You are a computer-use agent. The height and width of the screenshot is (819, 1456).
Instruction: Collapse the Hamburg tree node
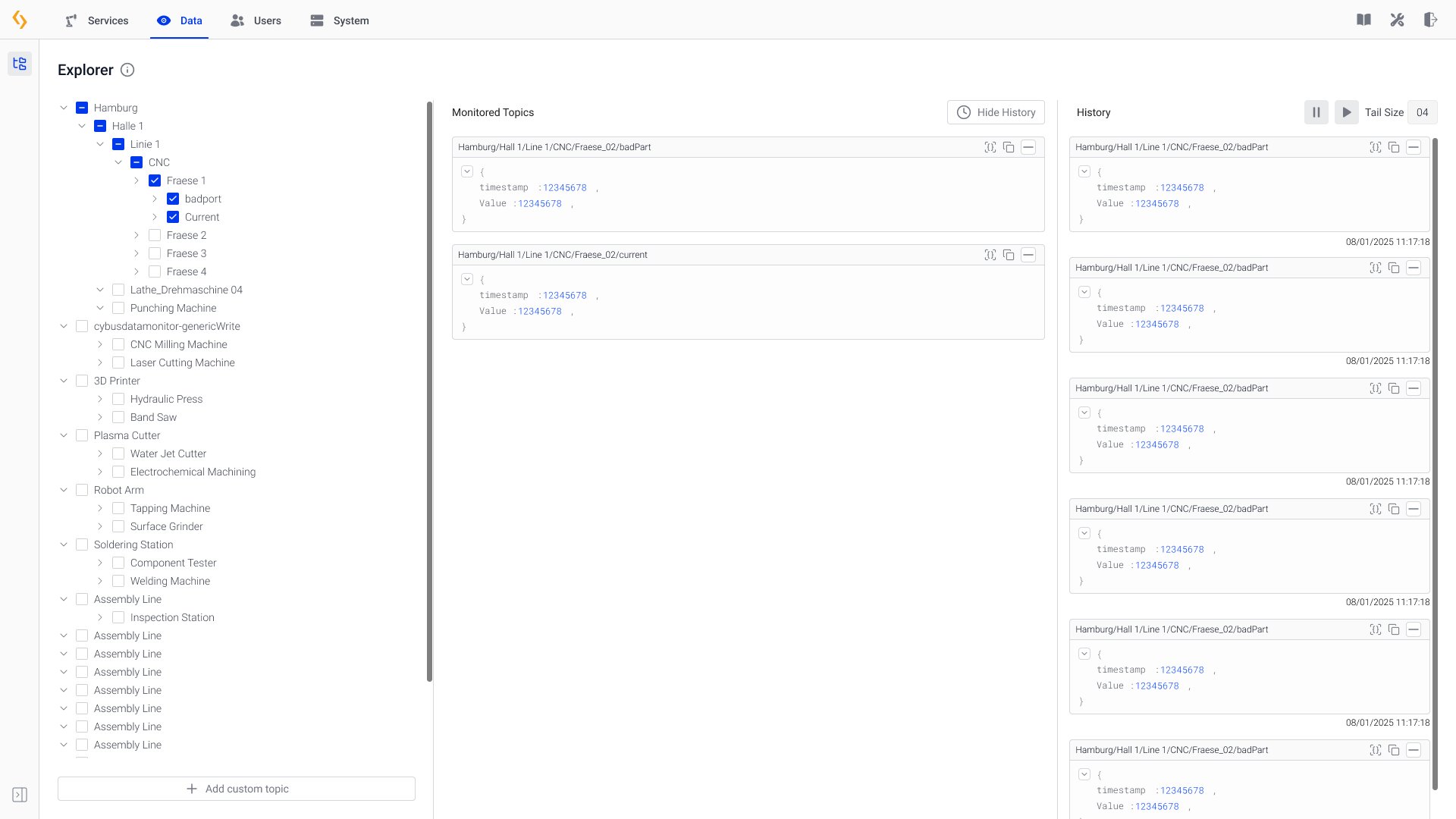[x=64, y=108]
